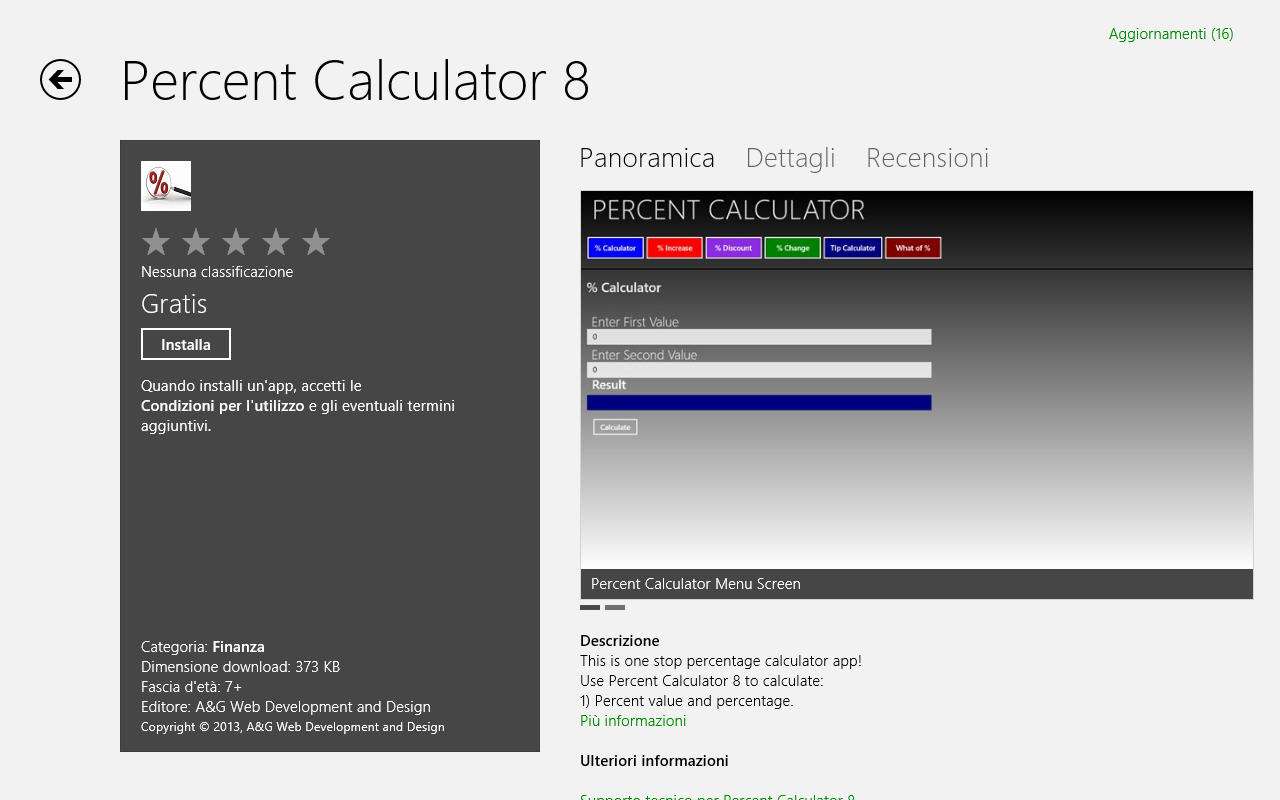1280x800 pixels.
Task: Click the 'Dimensione download: 373 KB' text
Action: [240, 667]
